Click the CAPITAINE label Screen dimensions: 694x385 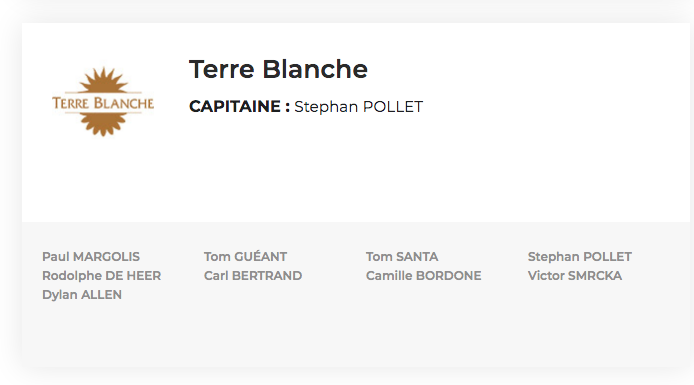tap(239, 107)
